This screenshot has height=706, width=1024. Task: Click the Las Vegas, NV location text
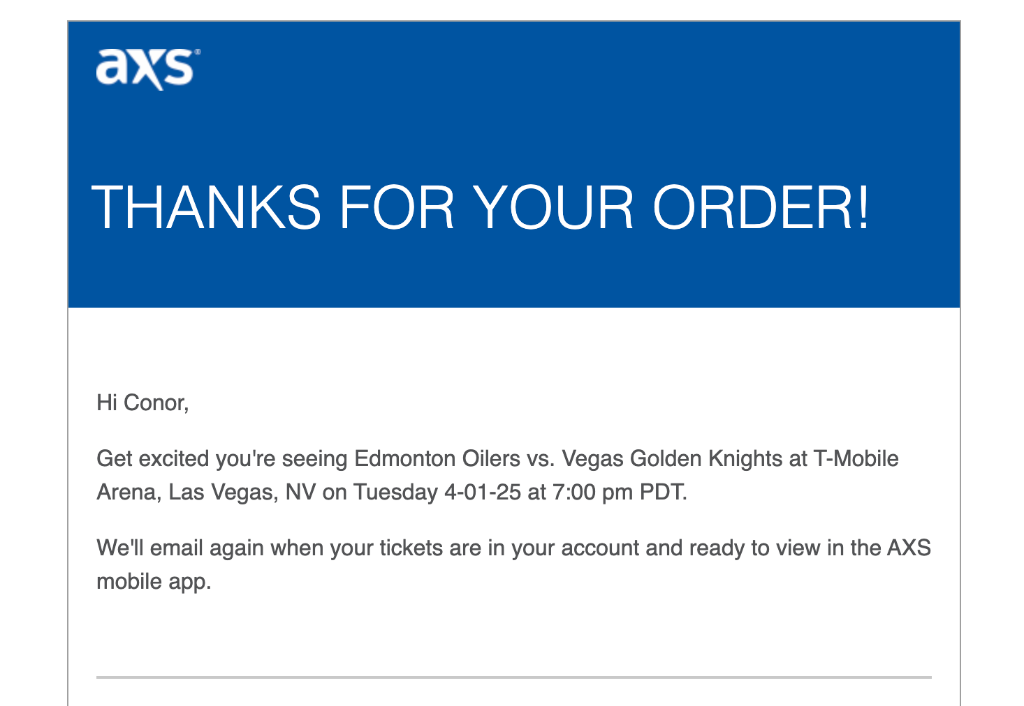click(242, 492)
